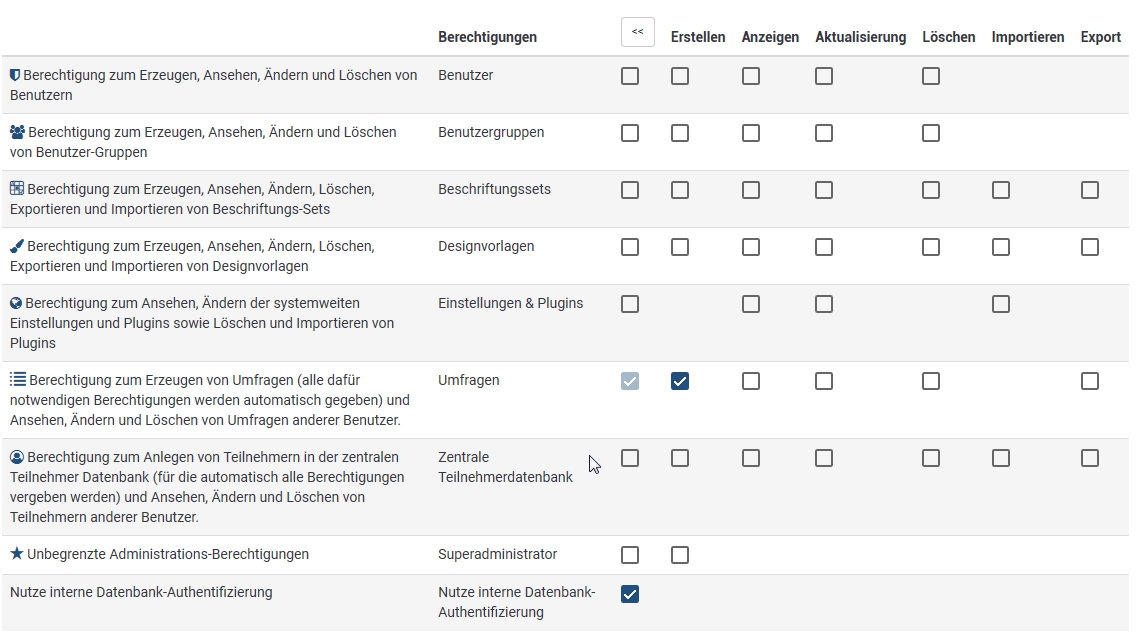Click the star icon for Superadministrator
Image resolution: width=1143 pixels, height=644 pixels.
(17, 554)
